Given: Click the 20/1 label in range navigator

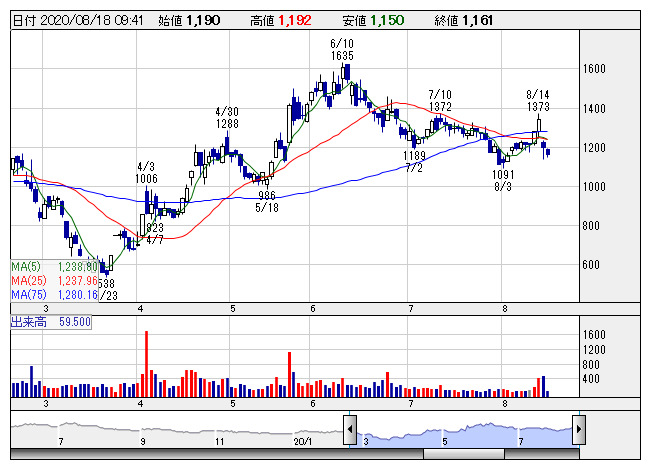Looking at the screenshot, I should 303,441.
